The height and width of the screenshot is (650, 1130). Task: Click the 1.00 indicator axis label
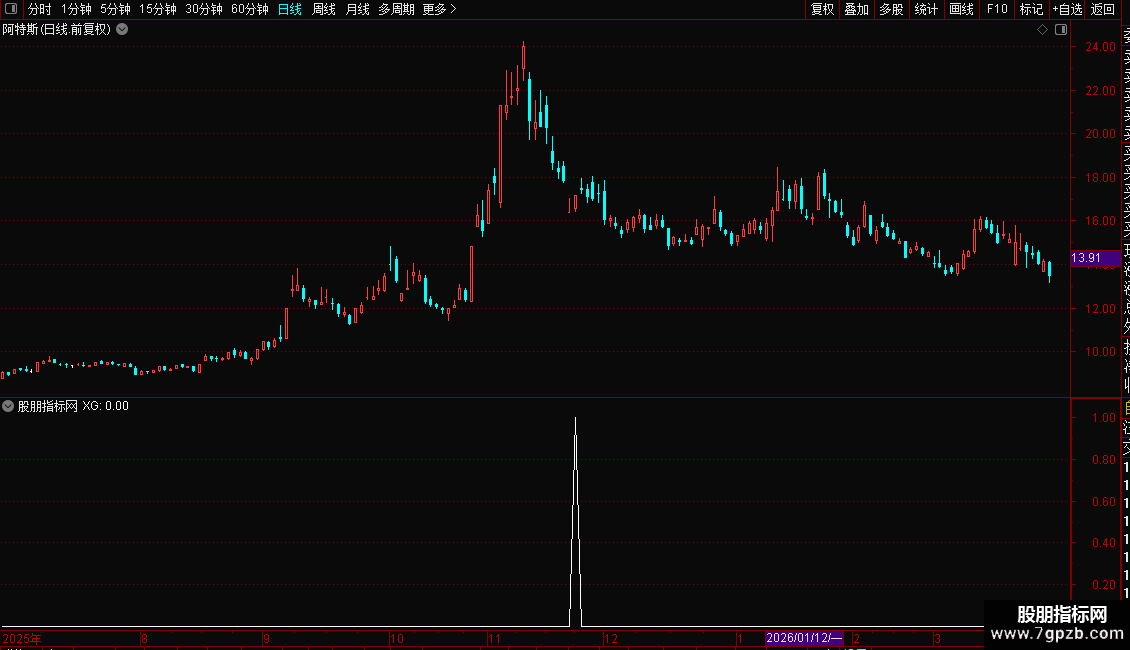tap(1103, 418)
